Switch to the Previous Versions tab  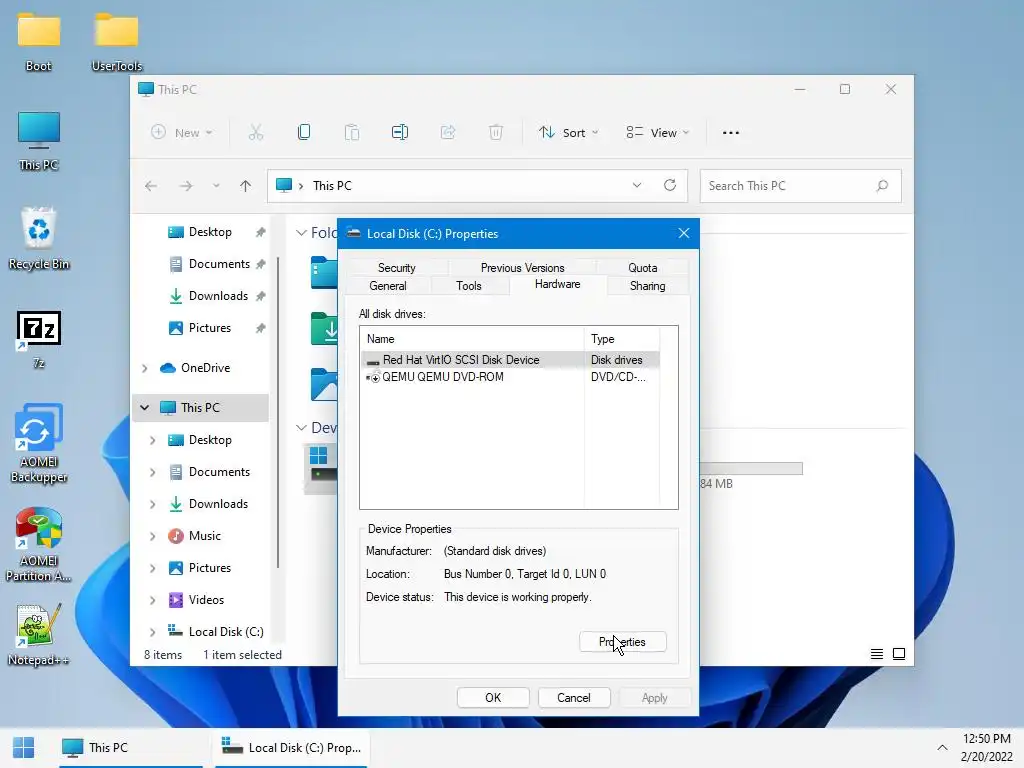[x=522, y=268]
